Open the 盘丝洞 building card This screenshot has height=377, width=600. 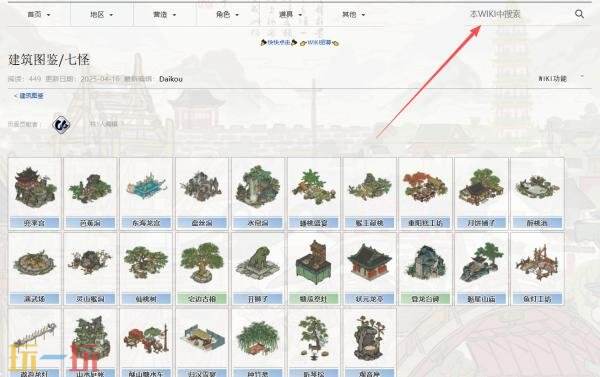pyautogui.click(x=202, y=194)
